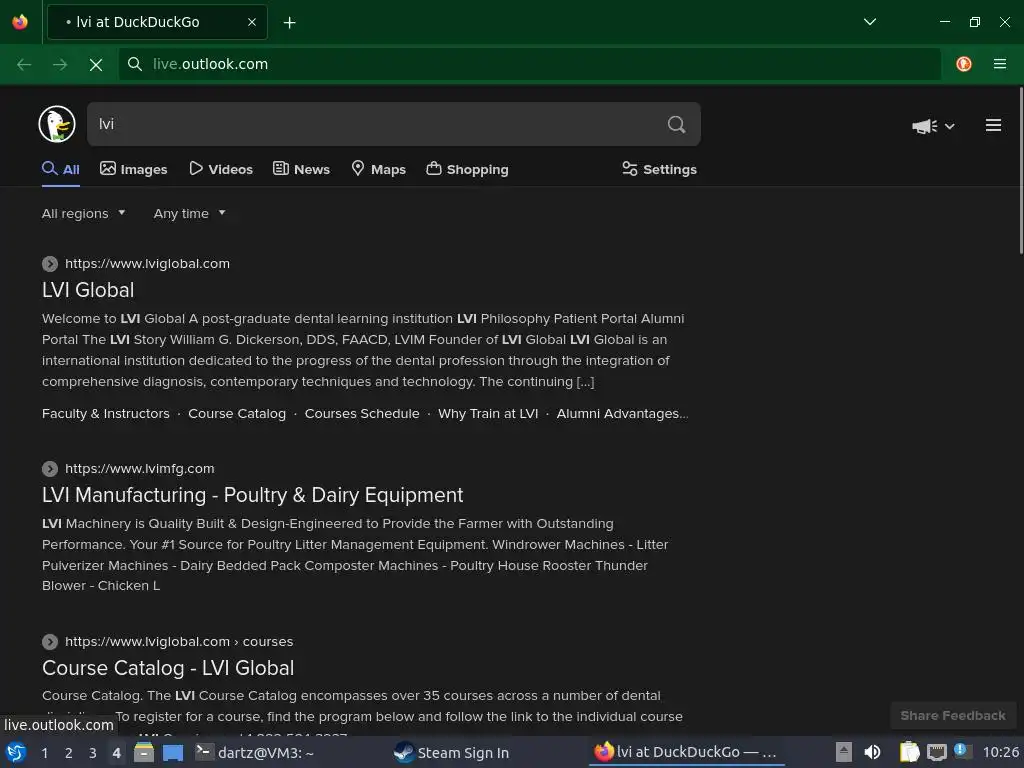Click the lvi search query field
1024x768 pixels.
coord(376,124)
